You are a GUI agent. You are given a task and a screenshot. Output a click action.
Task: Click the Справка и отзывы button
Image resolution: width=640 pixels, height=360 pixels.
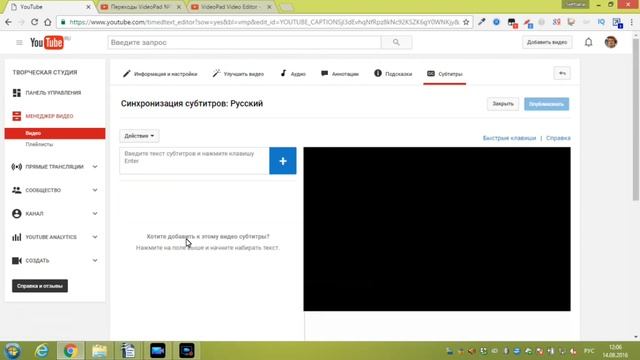[x=40, y=286]
